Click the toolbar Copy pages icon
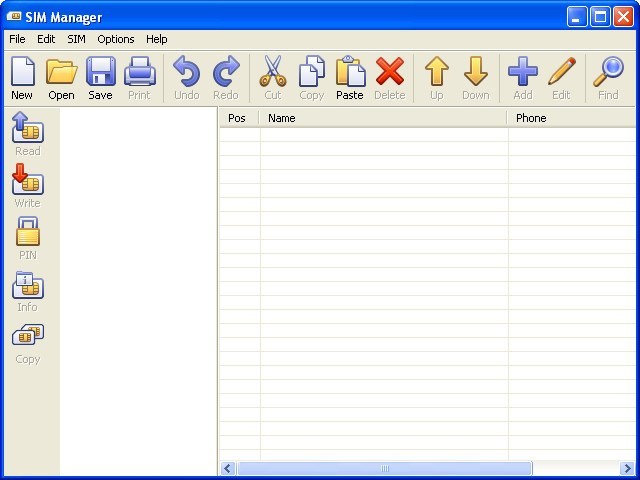Screen dimensions: 640x480 [311, 78]
